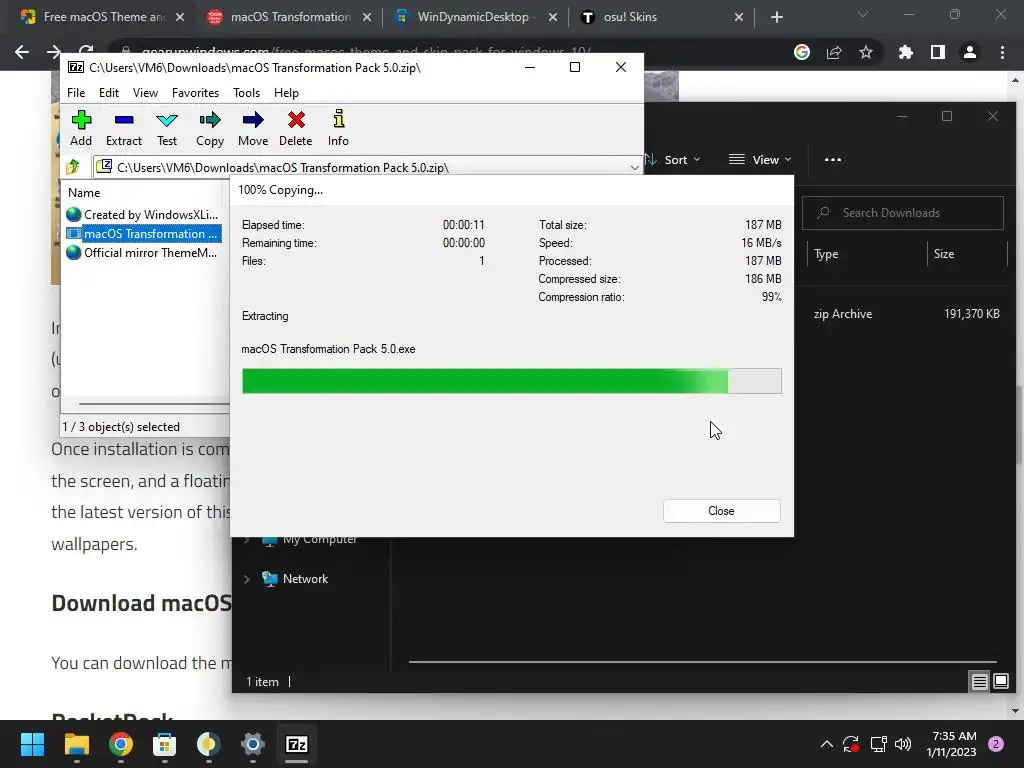Open the File menu in 7-Zip

[x=76, y=93]
